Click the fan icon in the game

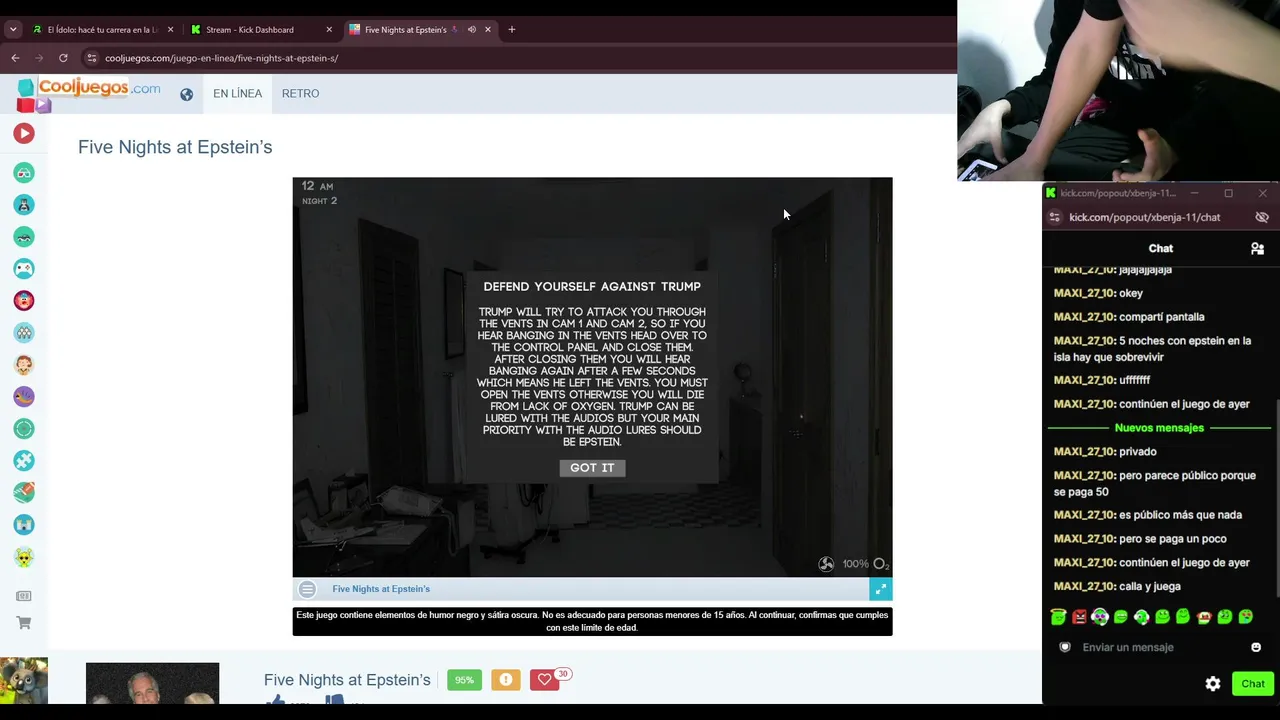826,564
